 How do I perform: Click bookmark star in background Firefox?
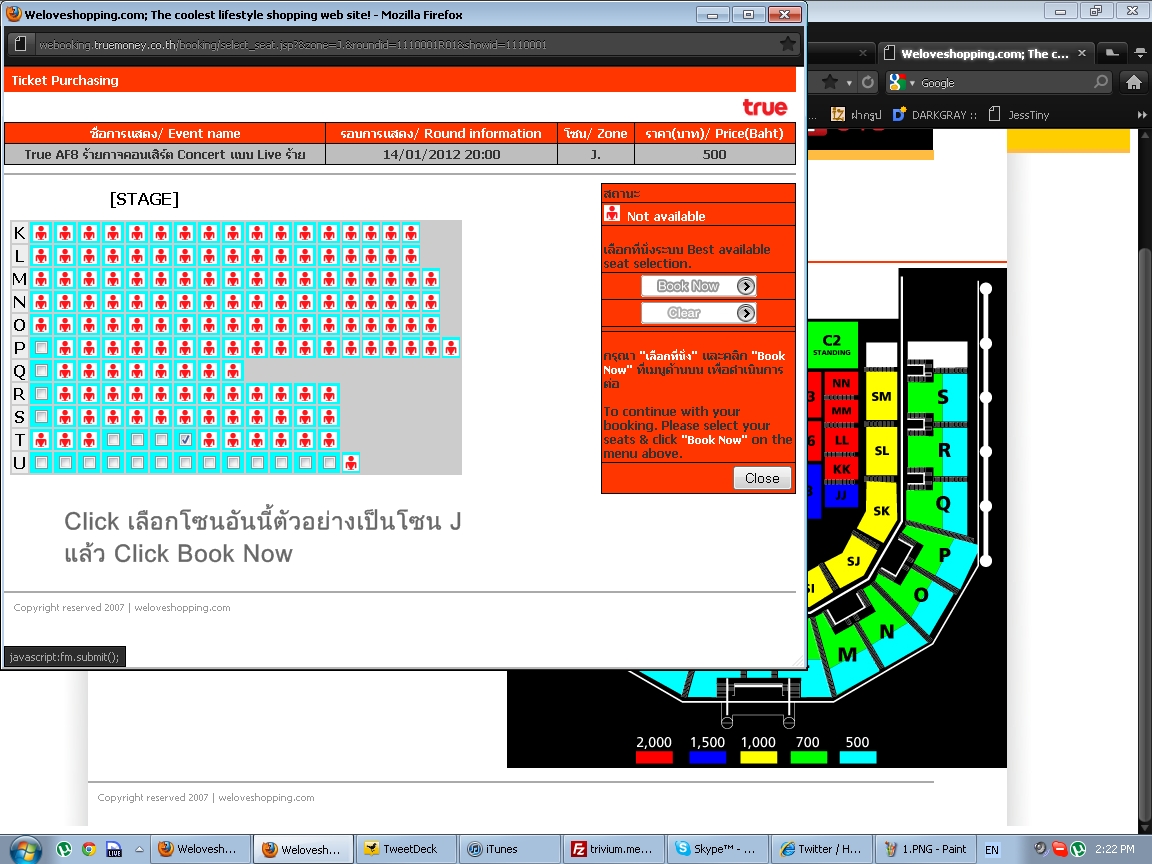click(829, 82)
